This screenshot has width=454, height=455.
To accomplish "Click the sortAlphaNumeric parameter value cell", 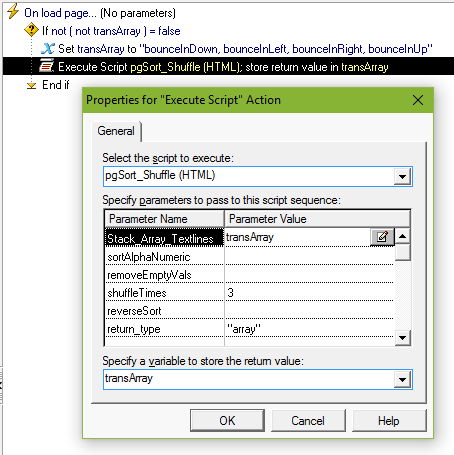I will click(x=309, y=257).
